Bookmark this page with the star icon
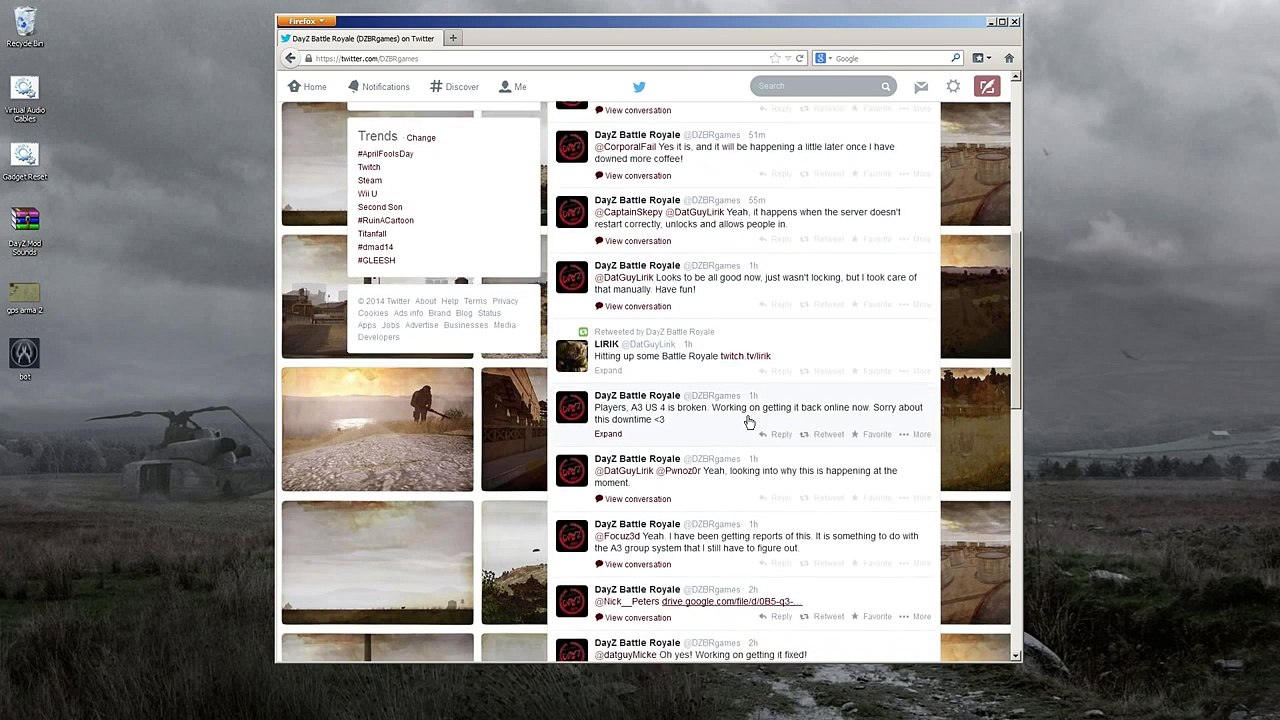1280x720 pixels. click(x=774, y=58)
